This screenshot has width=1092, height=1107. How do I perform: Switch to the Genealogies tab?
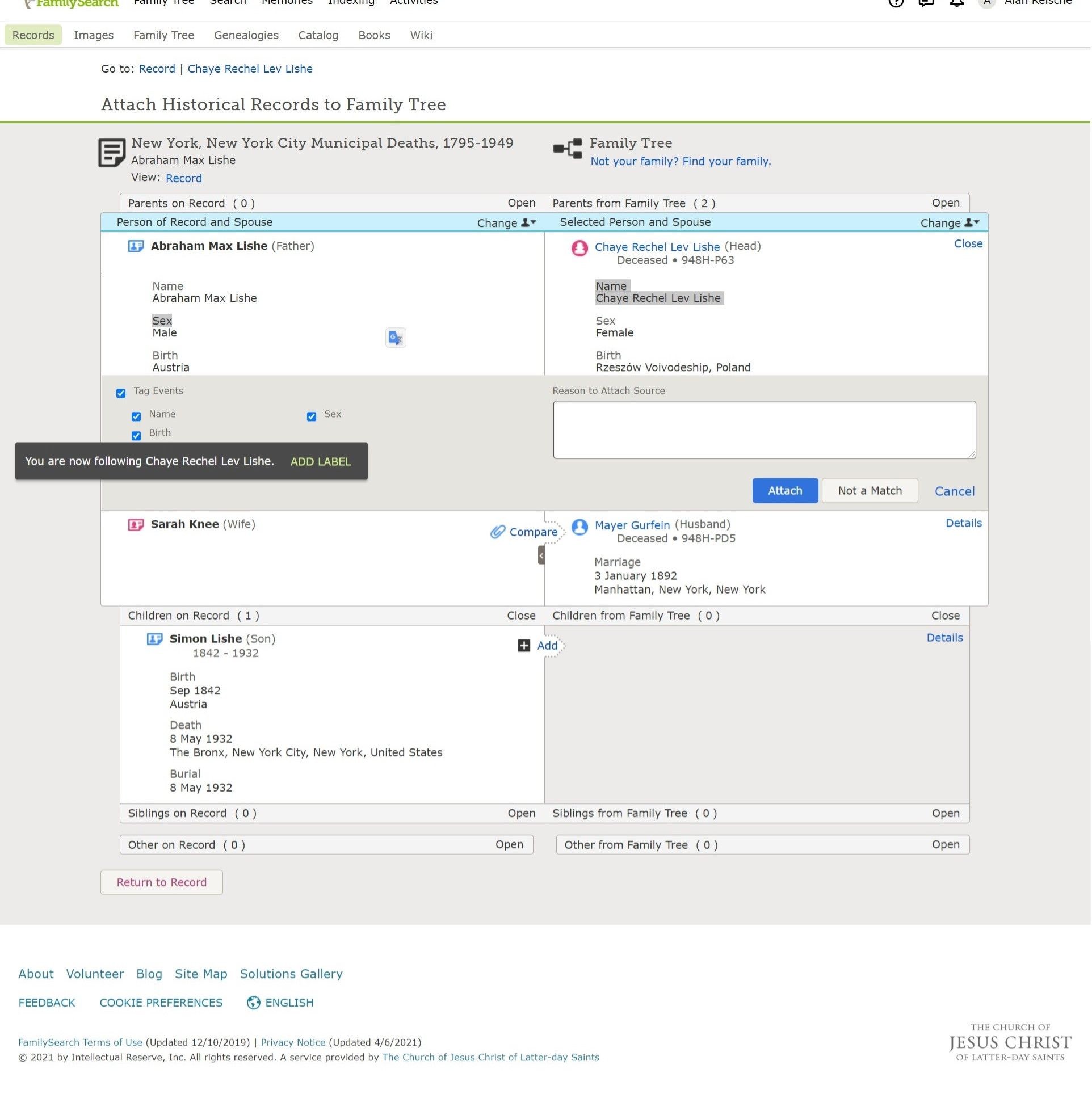246,35
